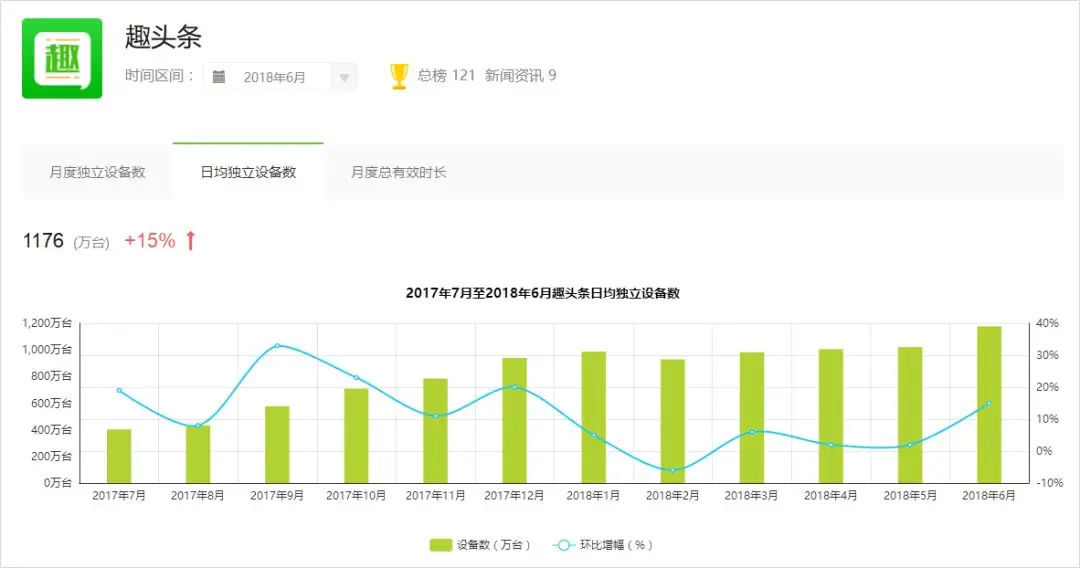The width and height of the screenshot is (1080, 568).
Task: Switch to 月度独立设备数 tab
Action: (97, 172)
